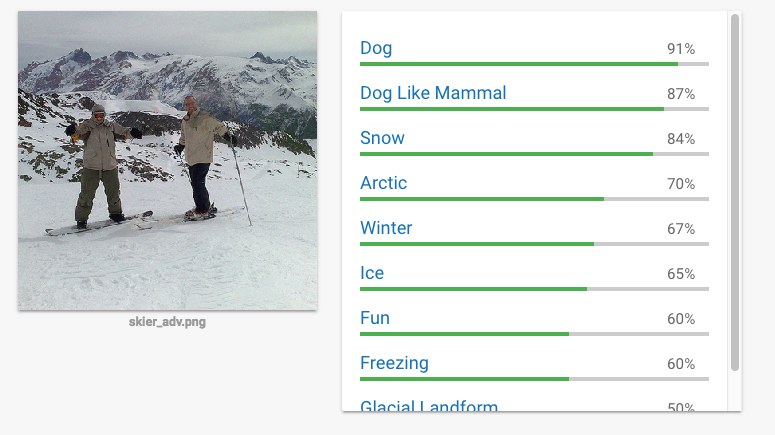
Task: Click the skier_adv.png filename caption
Action: (167, 322)
